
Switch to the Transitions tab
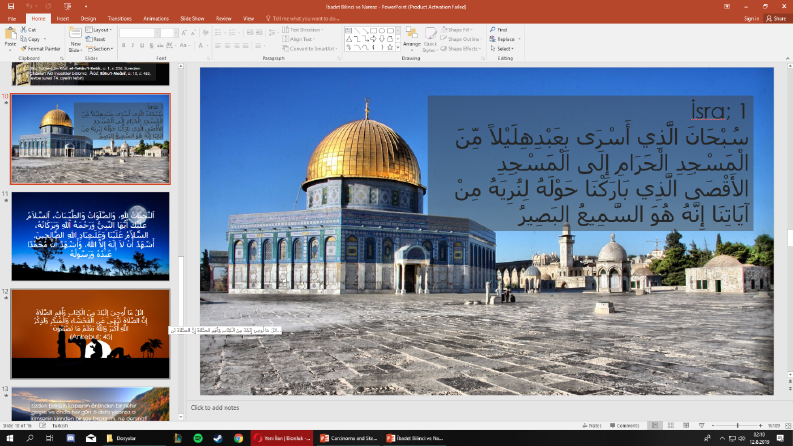click(119, 19)
